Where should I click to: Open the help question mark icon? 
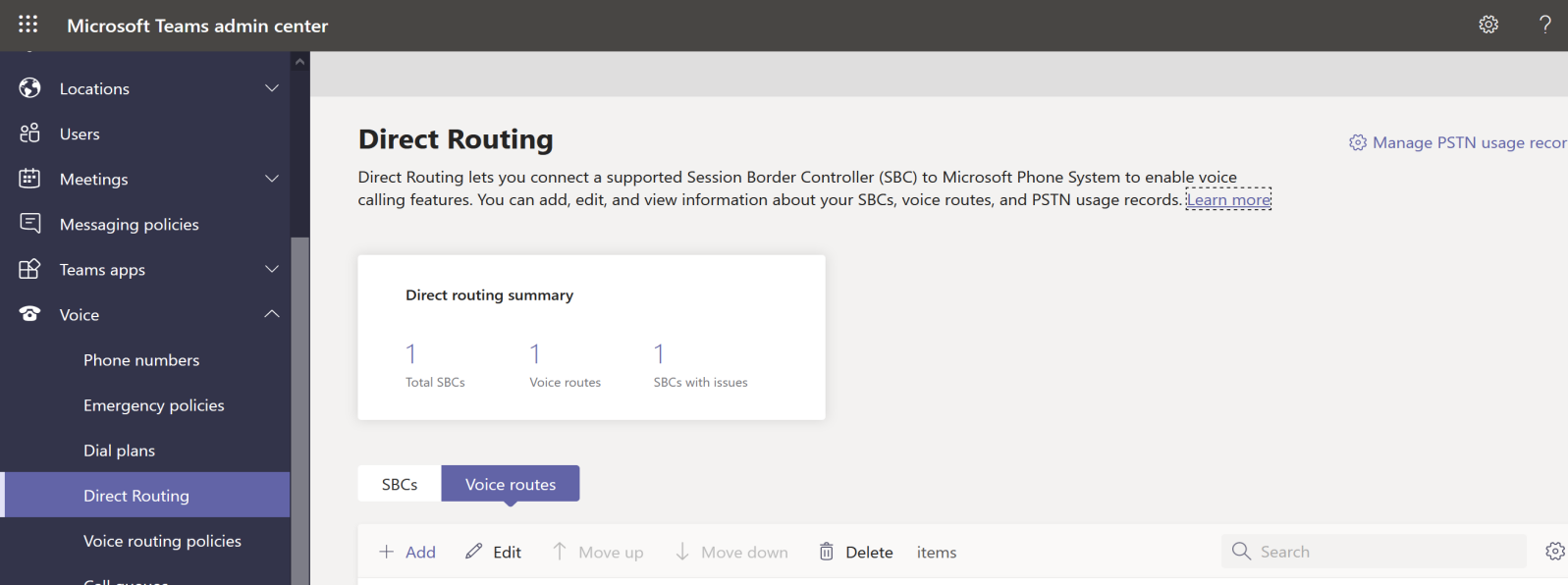tap(1544, 25)
